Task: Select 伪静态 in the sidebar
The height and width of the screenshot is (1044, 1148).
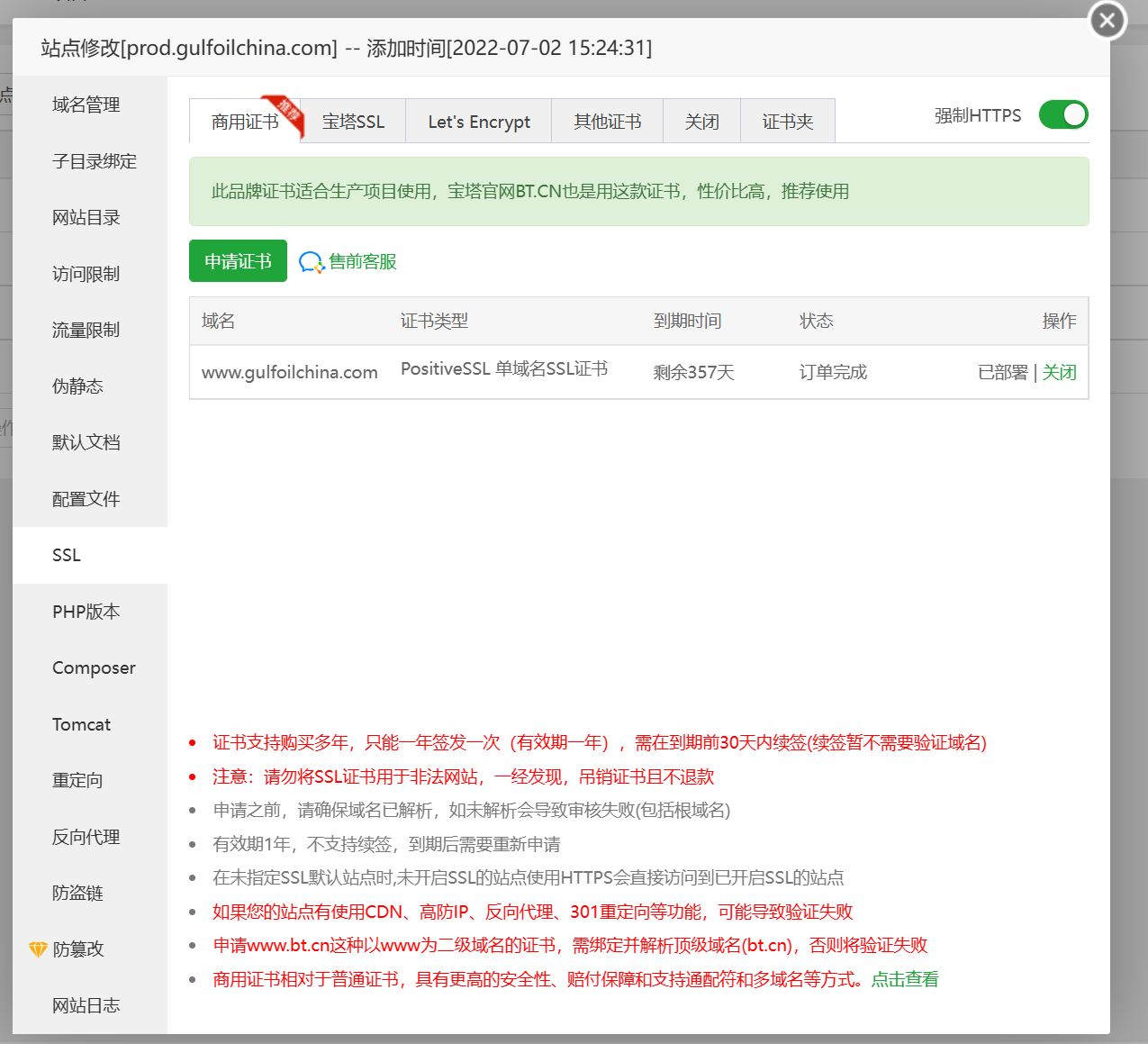Action: pos(90,386)
